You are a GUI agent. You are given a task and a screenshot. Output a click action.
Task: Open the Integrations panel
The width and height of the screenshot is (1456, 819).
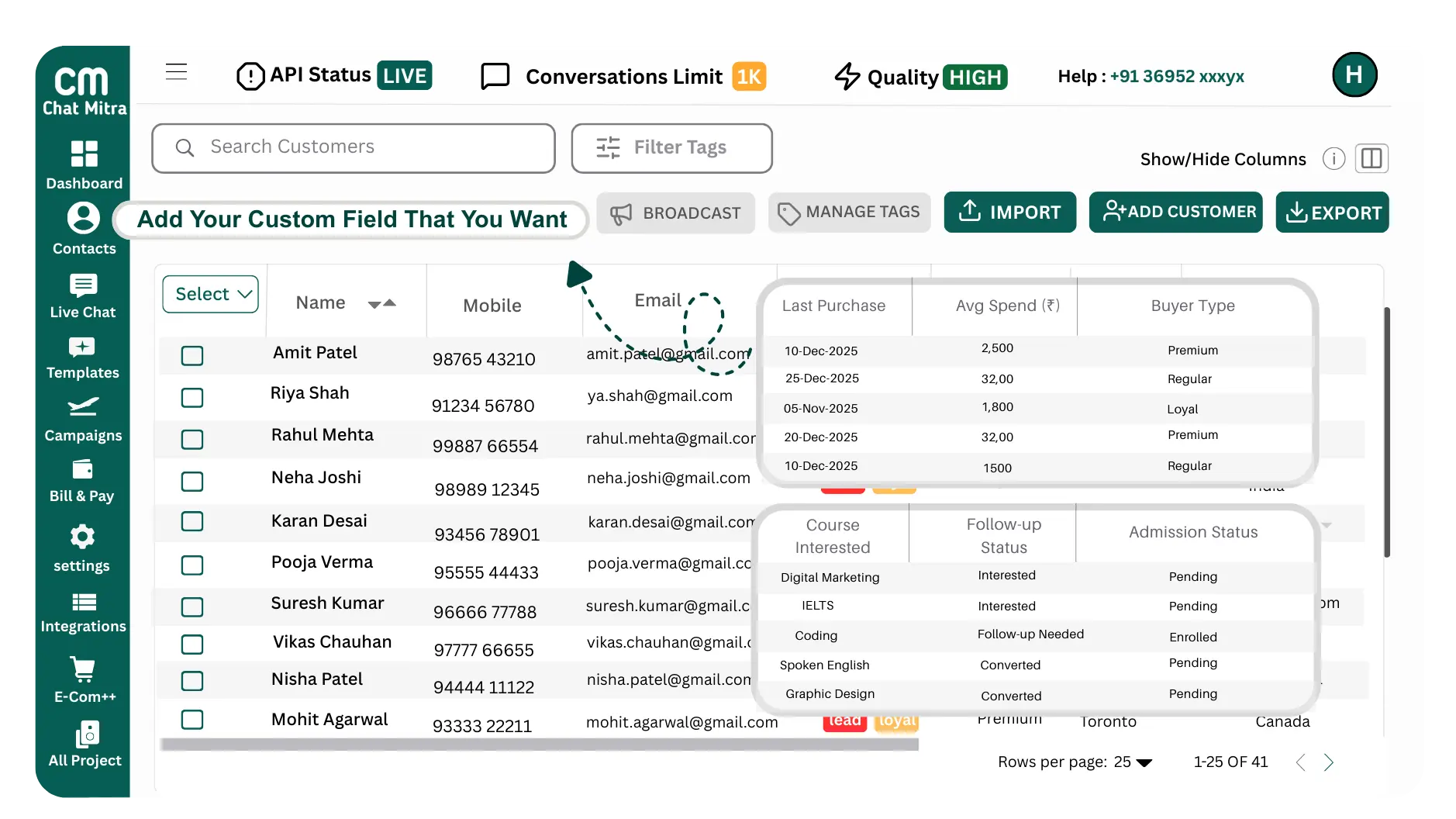(83, 612)
